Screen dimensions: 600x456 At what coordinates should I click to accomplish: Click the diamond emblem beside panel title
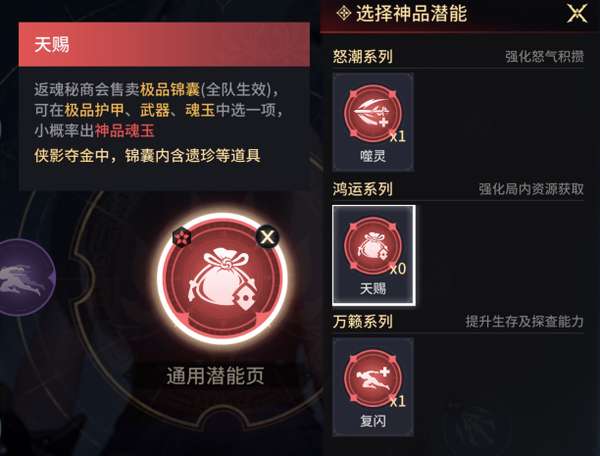344,14
